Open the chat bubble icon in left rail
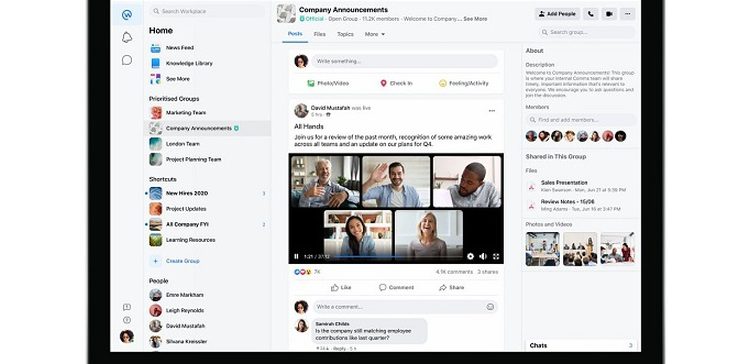The height and width of the screenshot is (364, 750). click(x=127, y=60)
